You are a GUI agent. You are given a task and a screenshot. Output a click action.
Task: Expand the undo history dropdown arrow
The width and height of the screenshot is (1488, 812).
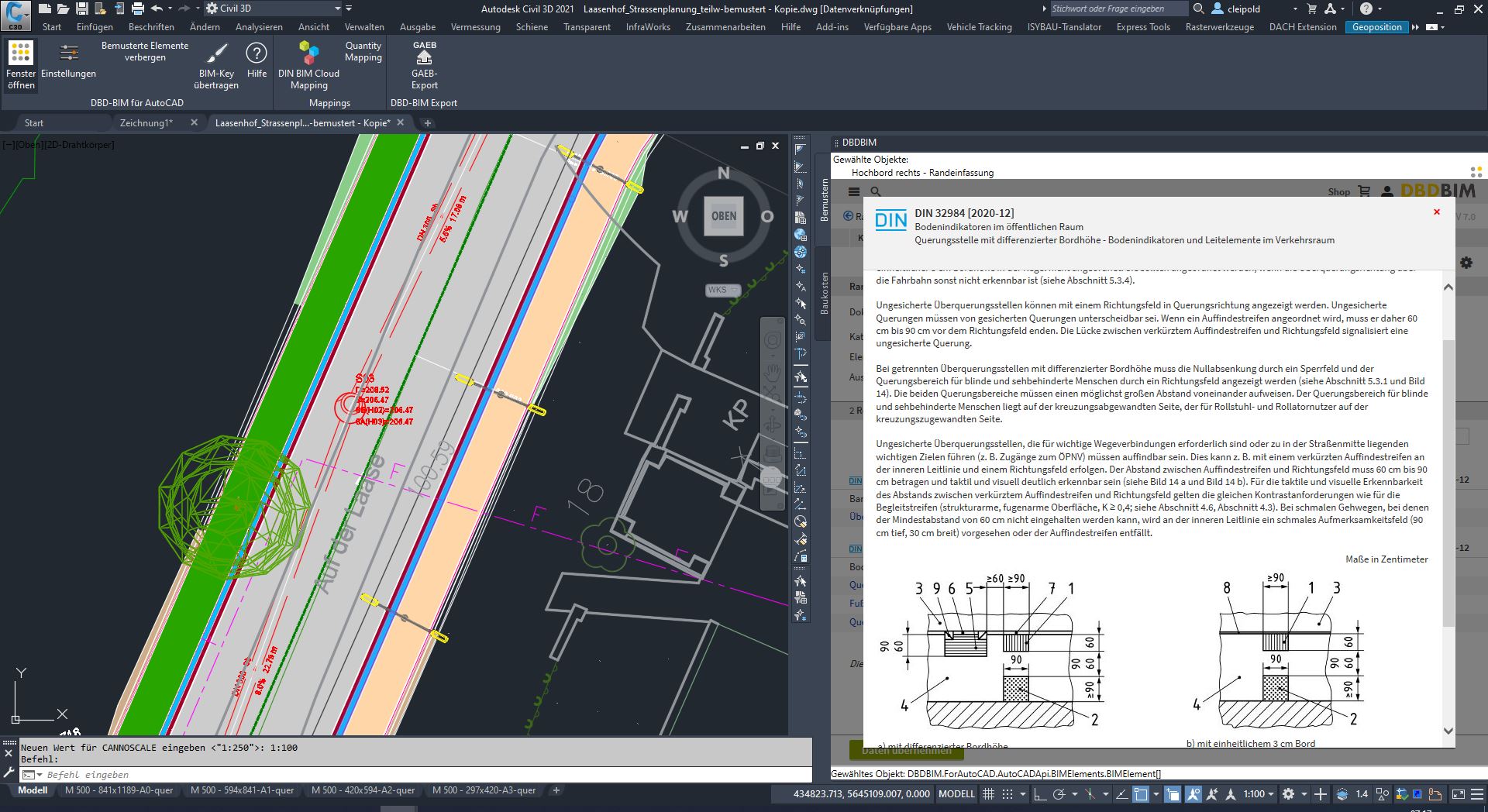[170, 9]
